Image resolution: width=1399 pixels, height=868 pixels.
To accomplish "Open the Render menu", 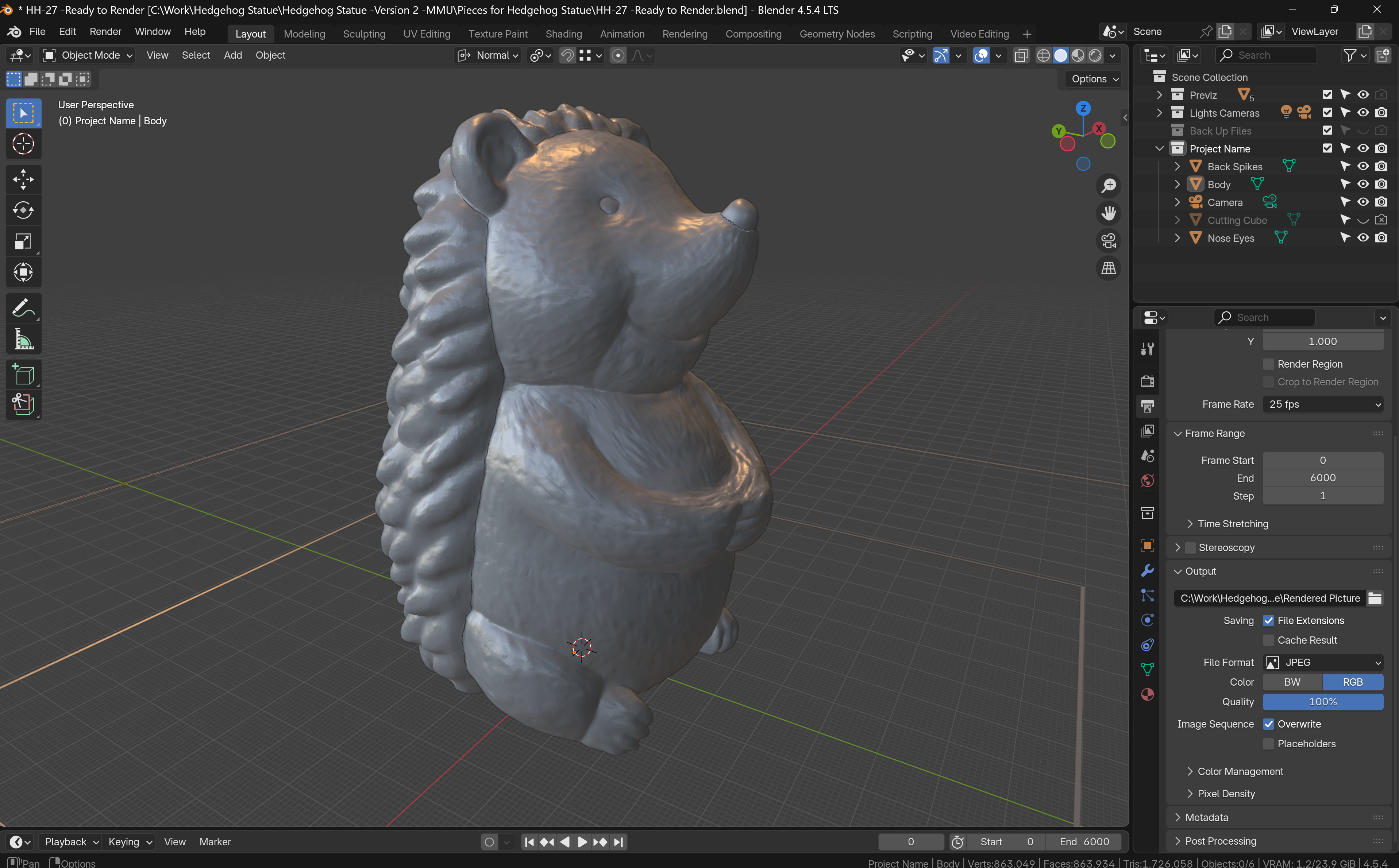I will coord(105,32).
